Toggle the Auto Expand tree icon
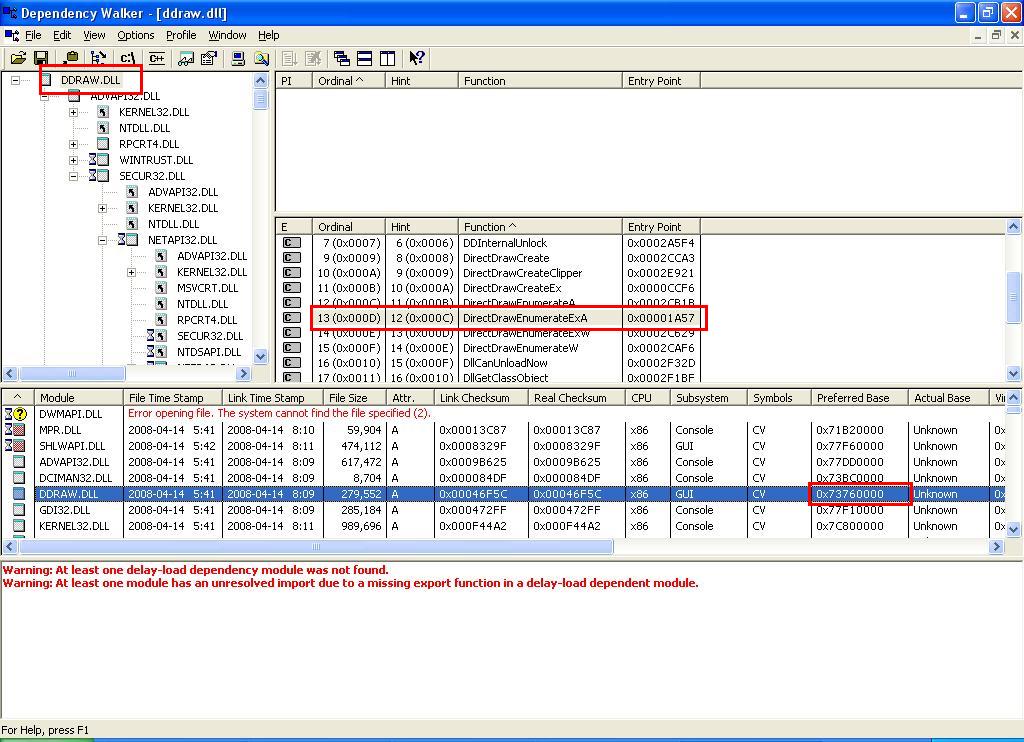The height and width of the screenshot is (742, 1024). pos(99,58)
